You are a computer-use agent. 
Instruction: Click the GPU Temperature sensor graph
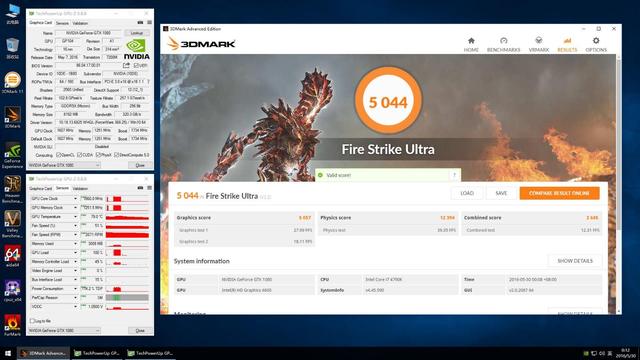click(127, 217)
